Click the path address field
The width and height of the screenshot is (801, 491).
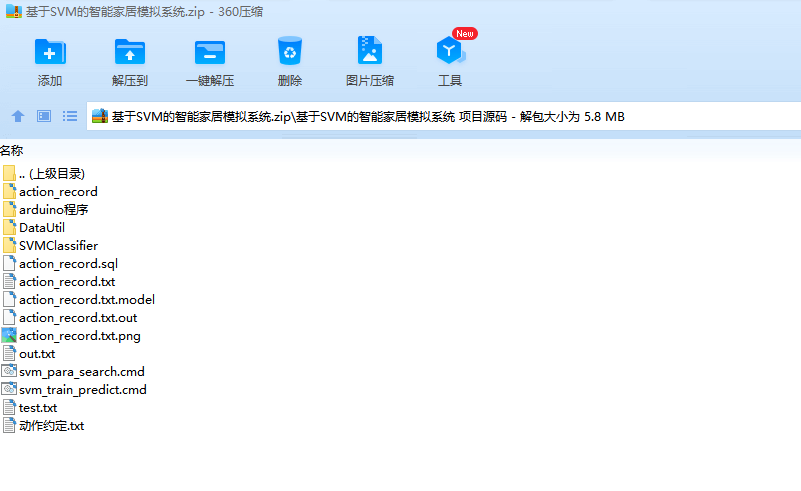point(443,116)
